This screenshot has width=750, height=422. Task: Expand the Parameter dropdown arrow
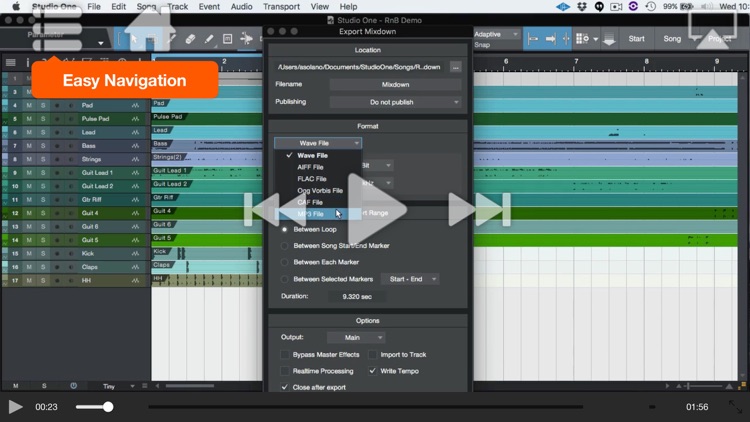point(100,43)
